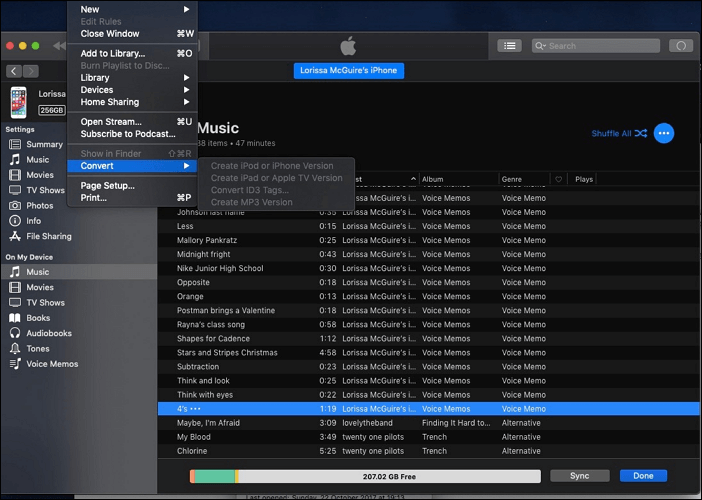The width and height of the screenshot is (702, 500).
Task: Open Audiobooks in the device sidebar
Action: [x=49, y=333]
